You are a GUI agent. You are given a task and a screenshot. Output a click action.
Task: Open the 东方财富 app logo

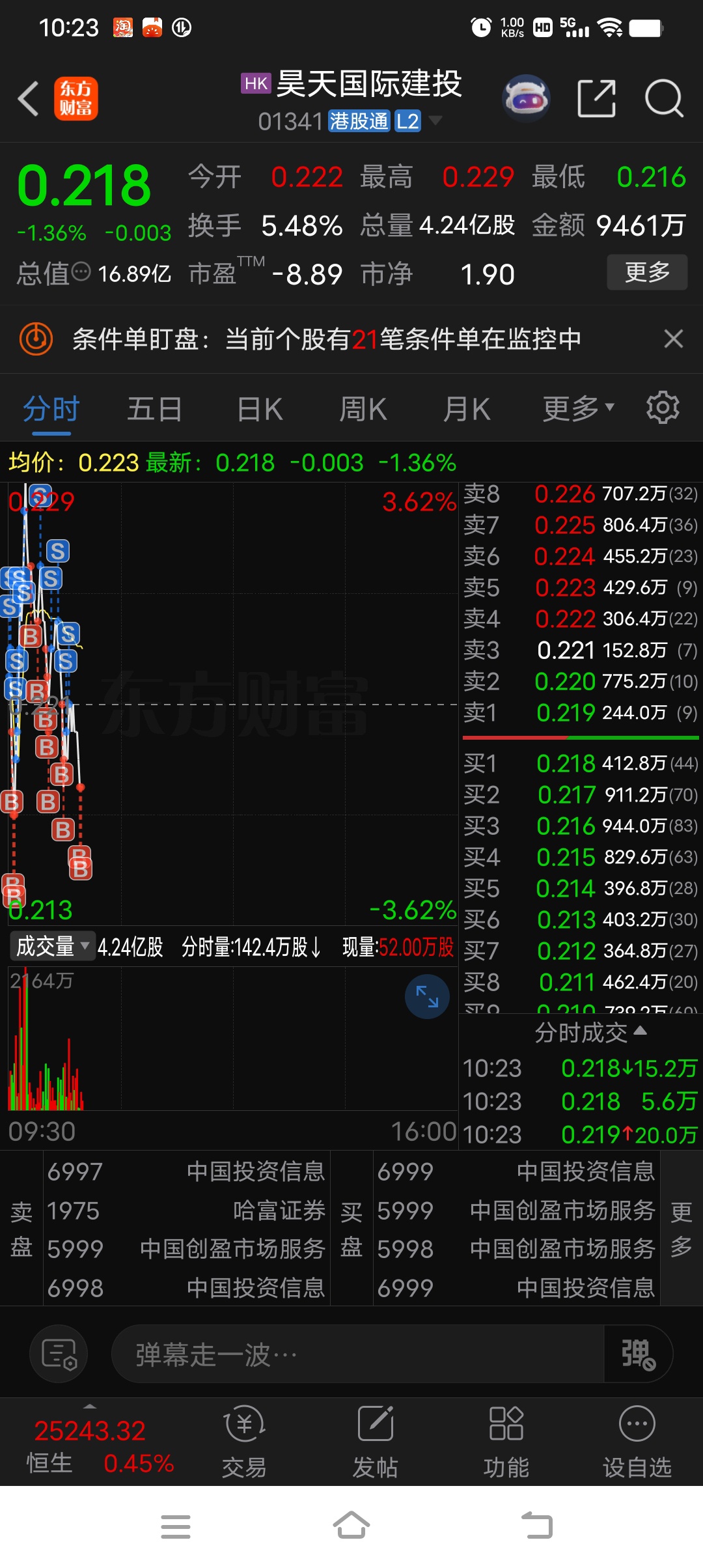[x=76, y=98]
